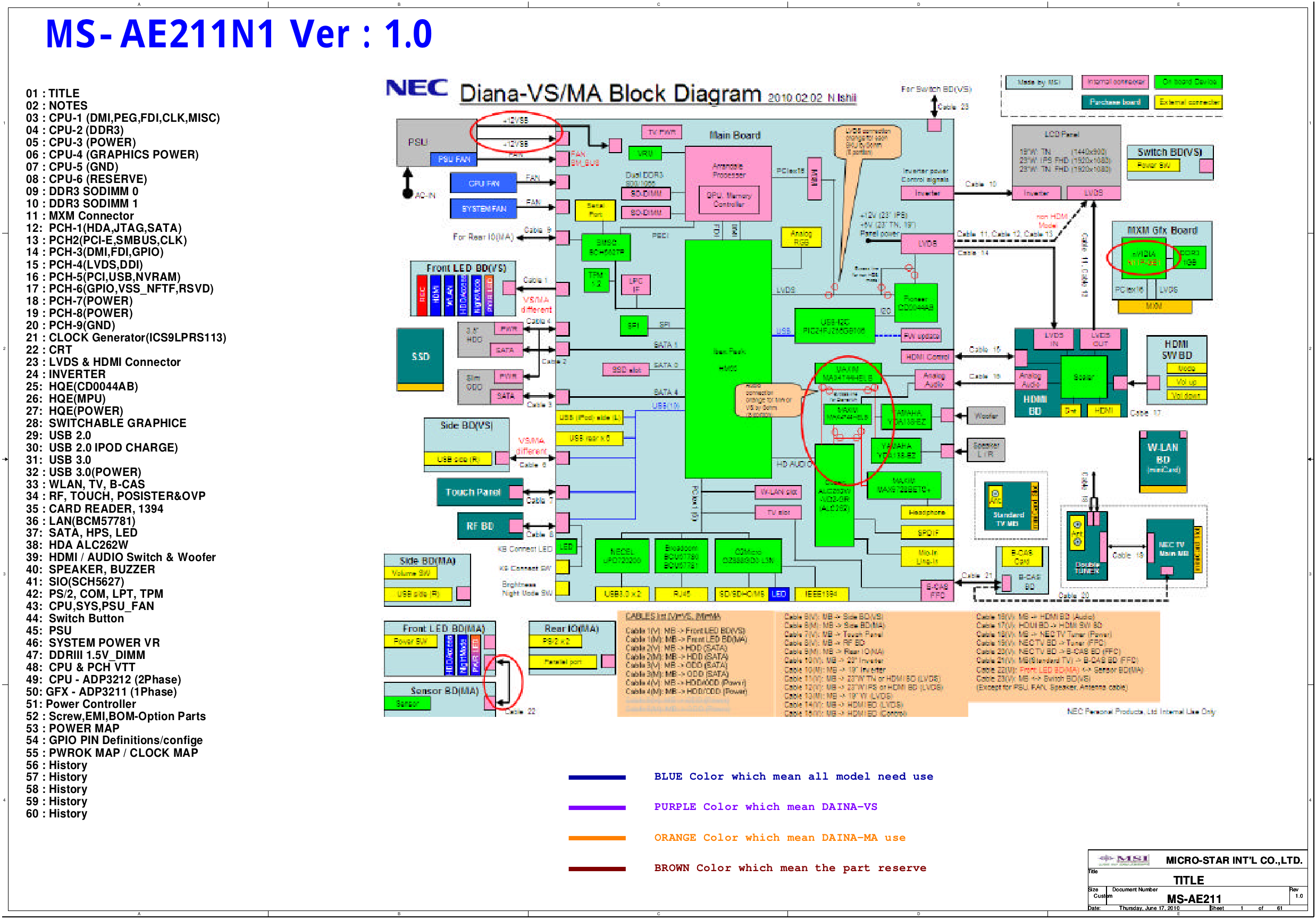Screen dimensions: 1316x919
Task: Click the LPC IF block
Action: (x=635, y=285)
